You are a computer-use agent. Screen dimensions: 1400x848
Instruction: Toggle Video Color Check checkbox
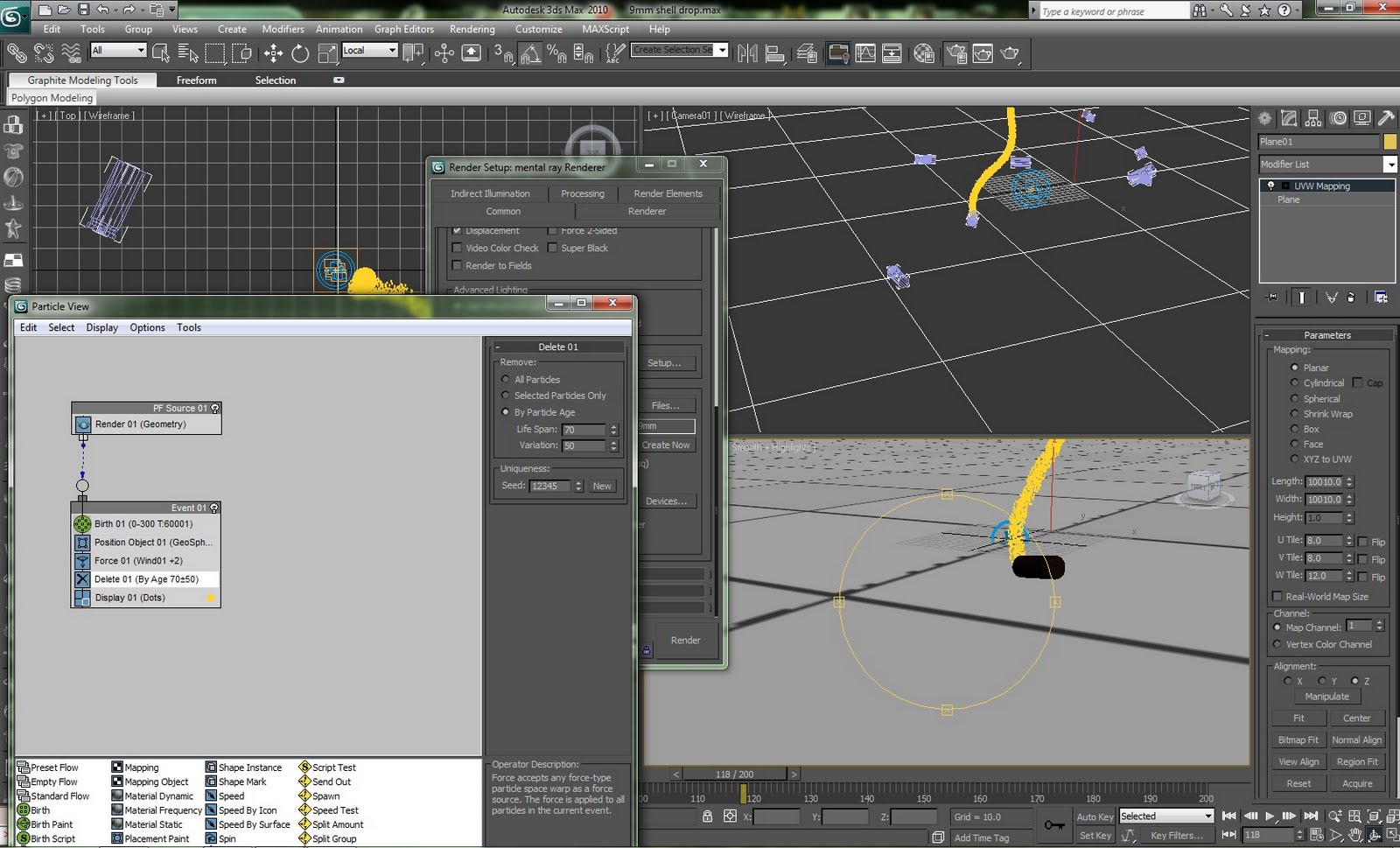tap(457, 248)
